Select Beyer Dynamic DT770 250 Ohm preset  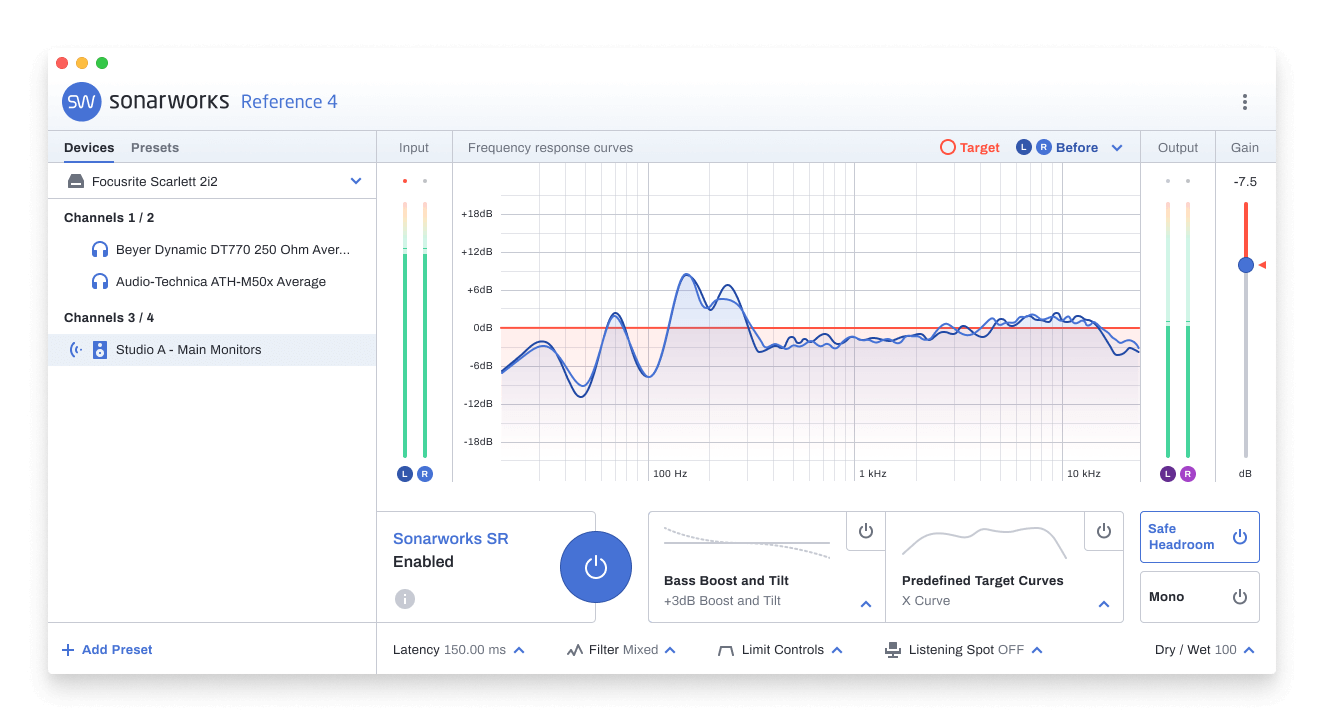[212, 250]
